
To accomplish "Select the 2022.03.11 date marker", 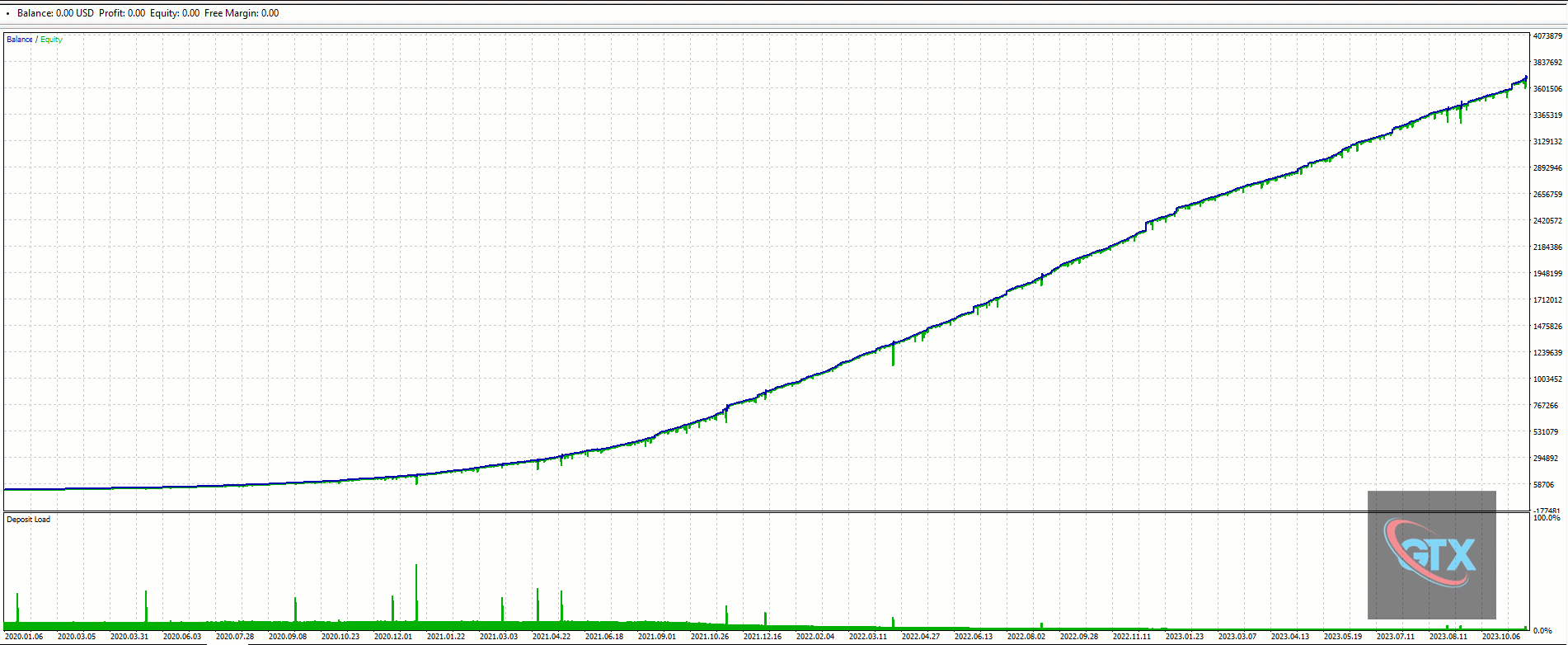I will coord(867,637).
